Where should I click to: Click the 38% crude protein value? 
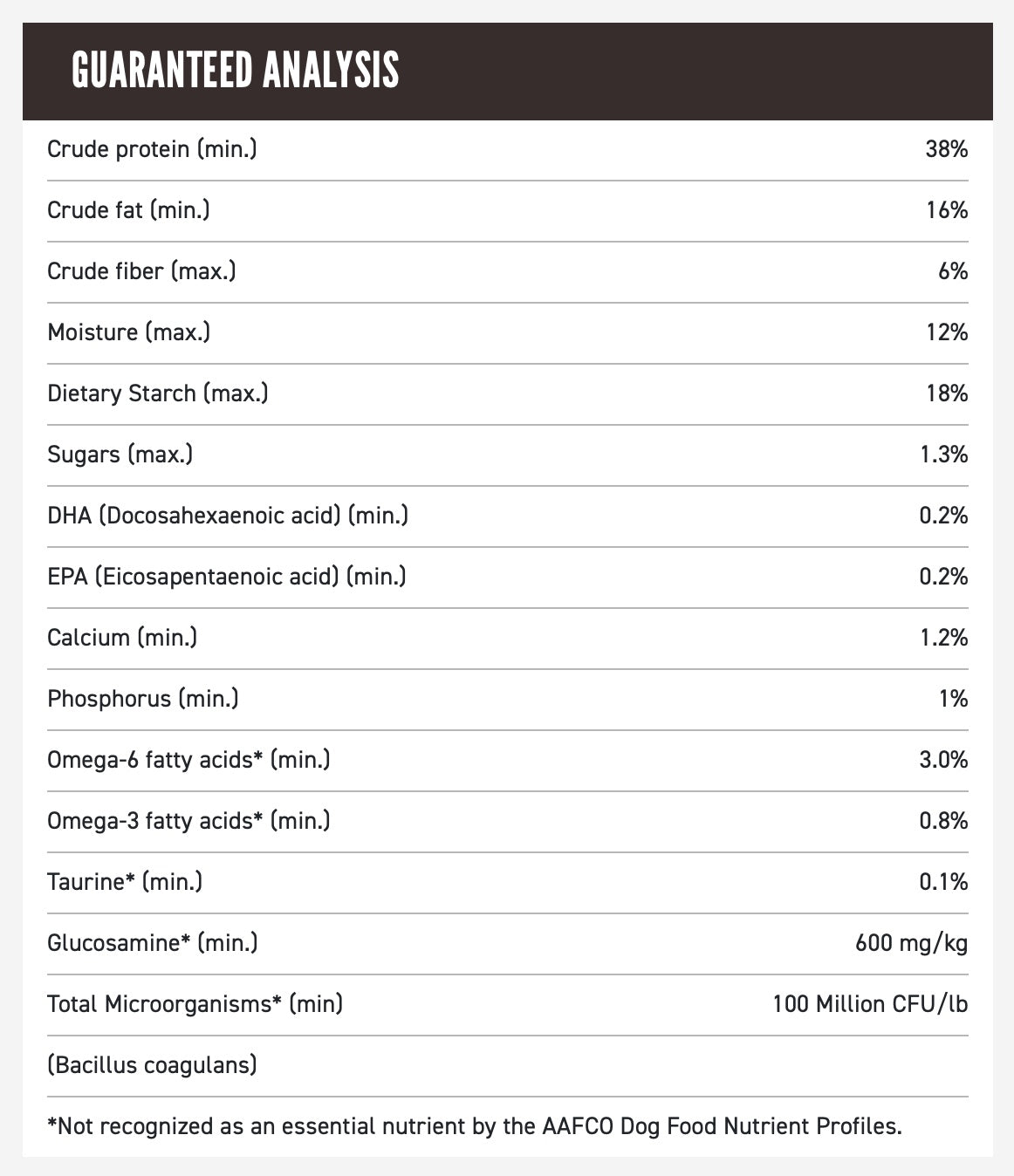click(x=947, y=150)
